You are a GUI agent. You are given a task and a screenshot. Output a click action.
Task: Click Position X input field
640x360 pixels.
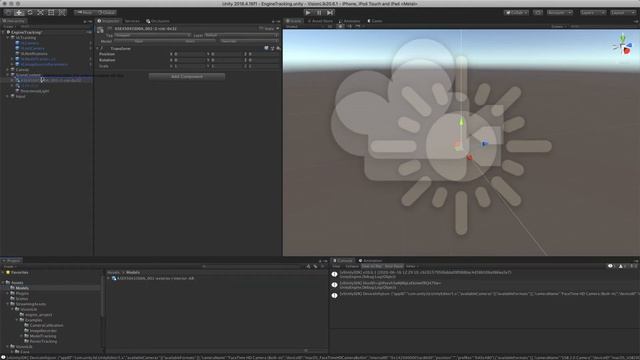189,54
